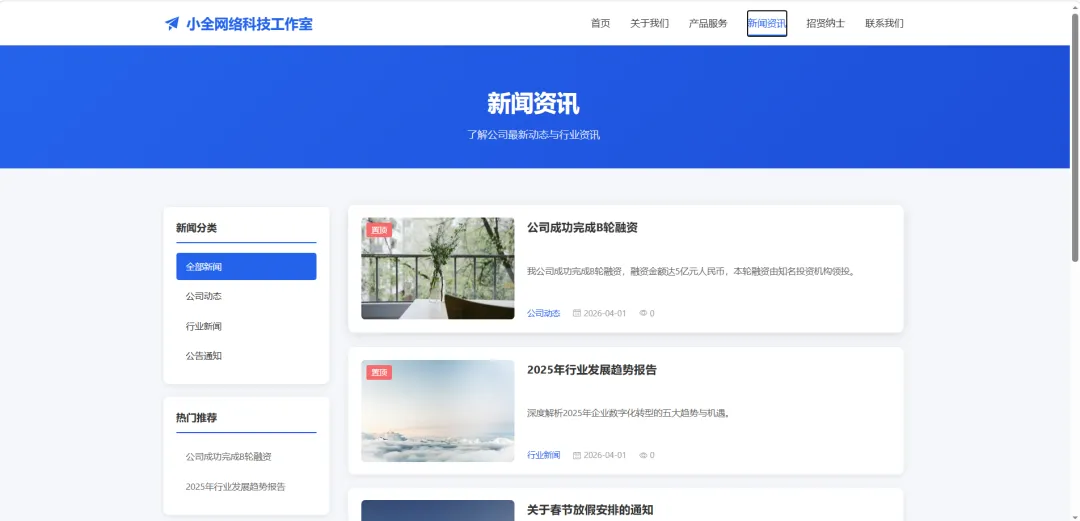Viewport: 1080px width, 521px height.
Task: Click the 小全网络科技工作室 site title
Action: [249, 24]
